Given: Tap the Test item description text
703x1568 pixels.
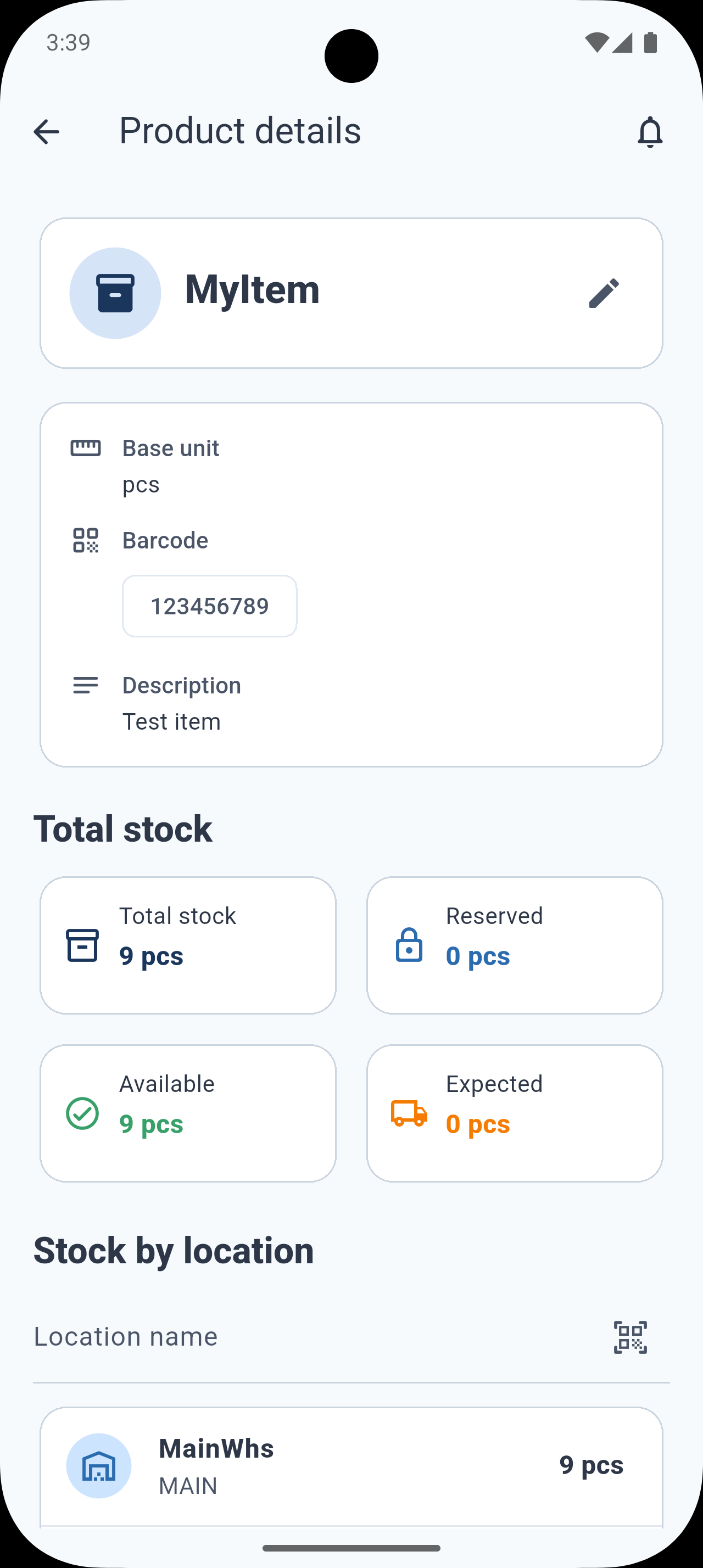Looking at the screenshot, I should [172, 722].
